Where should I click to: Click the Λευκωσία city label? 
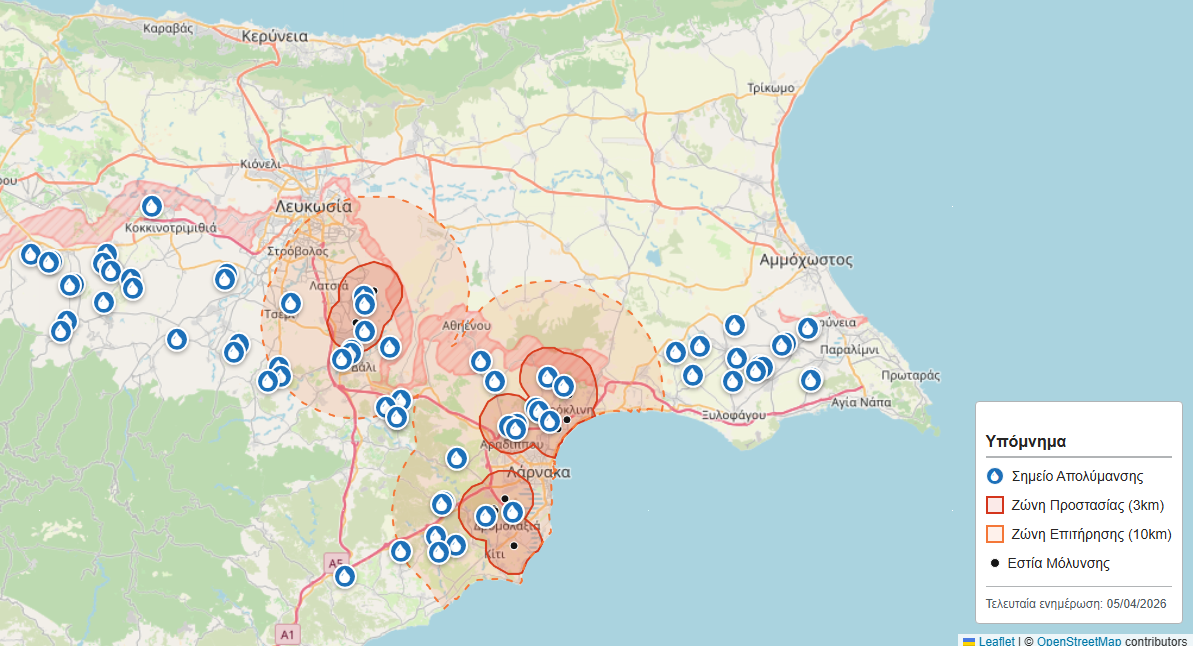pos(314,206)
